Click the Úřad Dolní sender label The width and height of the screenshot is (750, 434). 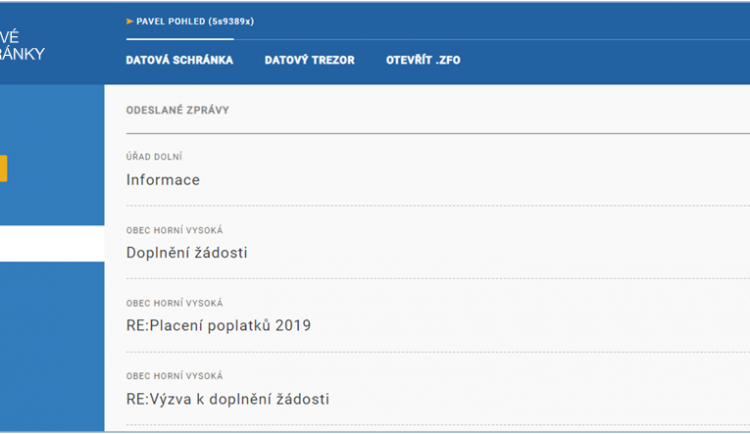154,157
